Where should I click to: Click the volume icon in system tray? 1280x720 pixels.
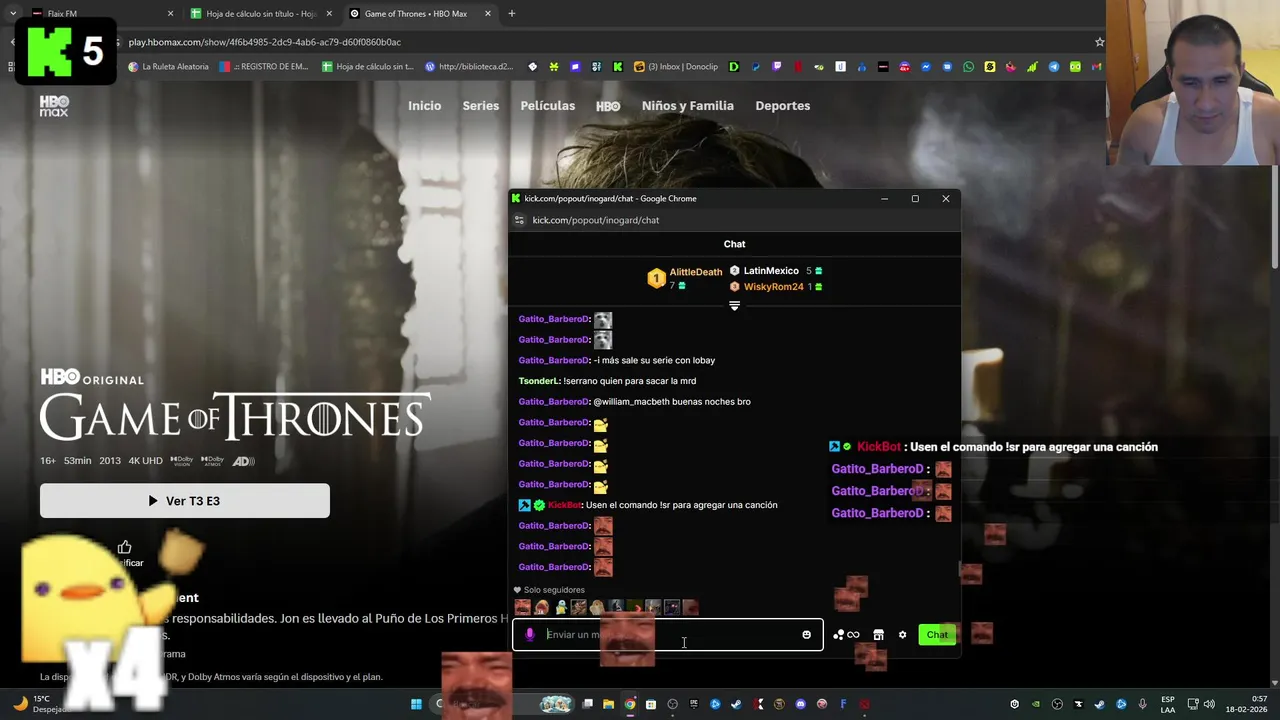click(x=1209, y=704)
